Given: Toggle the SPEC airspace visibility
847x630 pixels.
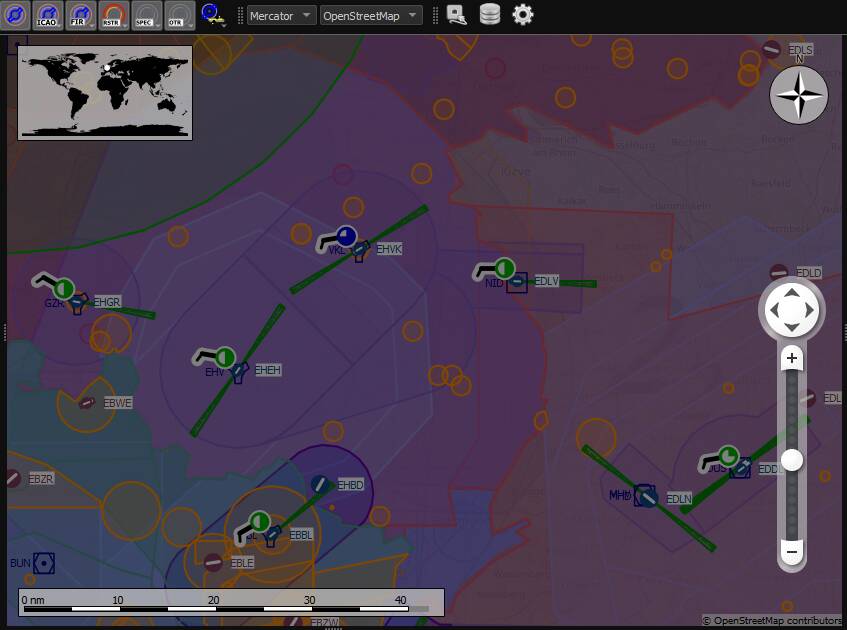Looking at the screenshot, I should click(x=143, y=15).
